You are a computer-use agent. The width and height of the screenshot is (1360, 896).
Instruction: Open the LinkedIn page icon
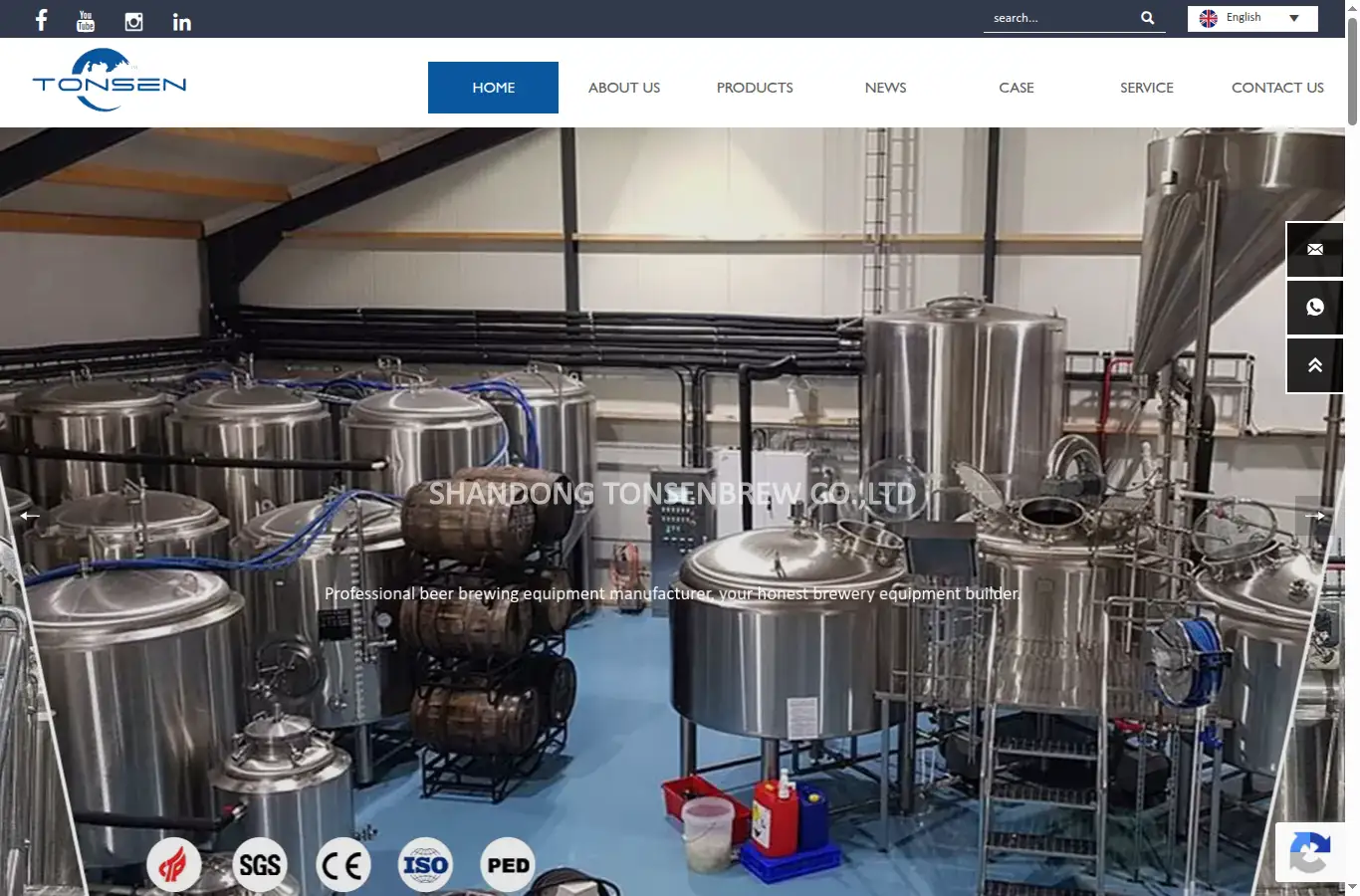[181, 22]
